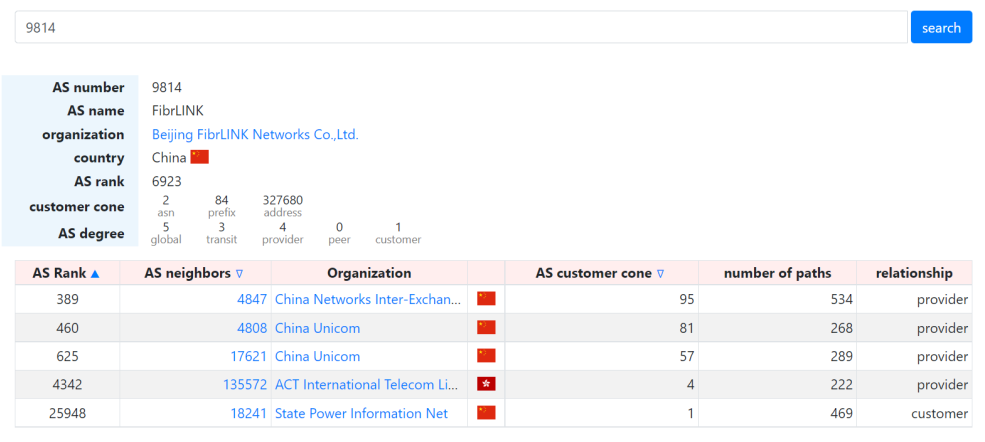Image resolution: width=985 pixels, height=442 pixels.
Task: Open AS neighbor 135572 link
Action: pyautogui.click(x=245, y=384)
